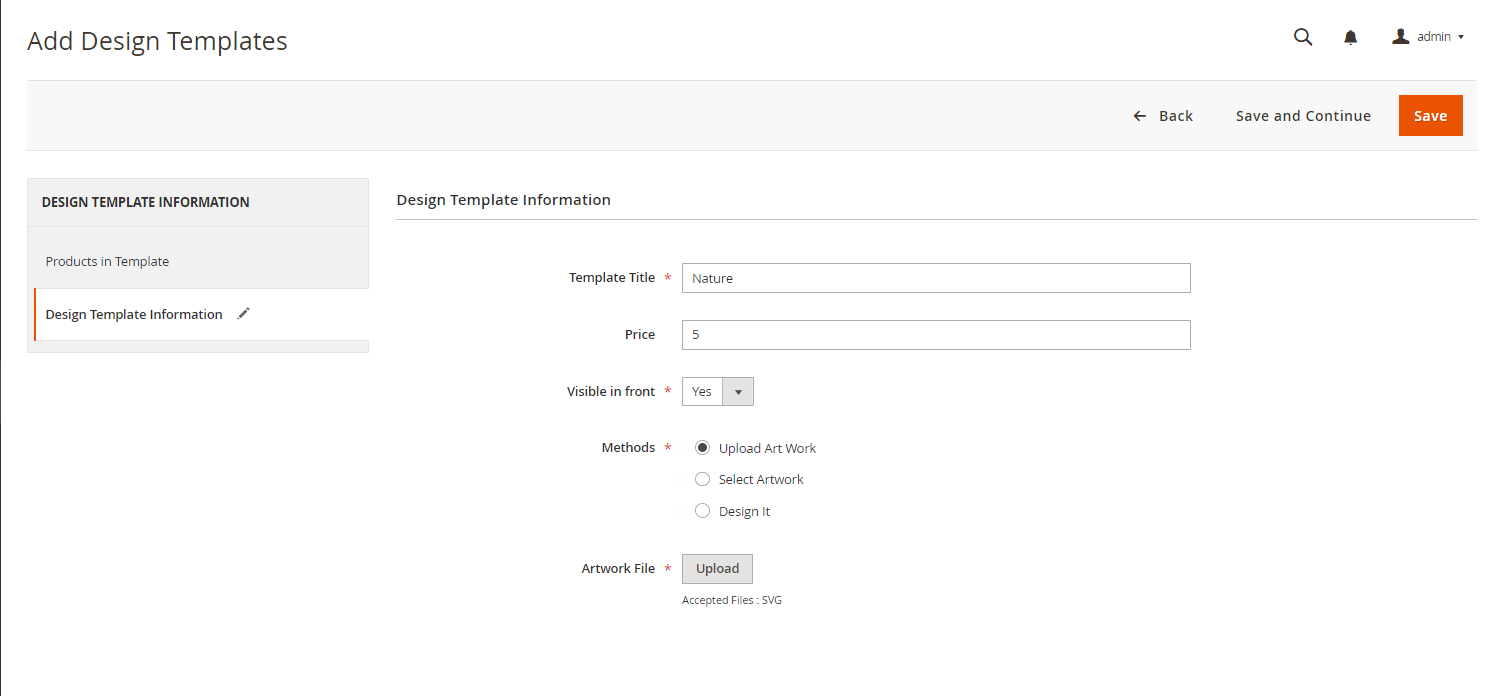The width and height of the screenshot is (1492, 696).
Task: Collapse the uppercase DESIGN TEMPLATE INFORMATION sidebar header
Action: tap(146, 202)
